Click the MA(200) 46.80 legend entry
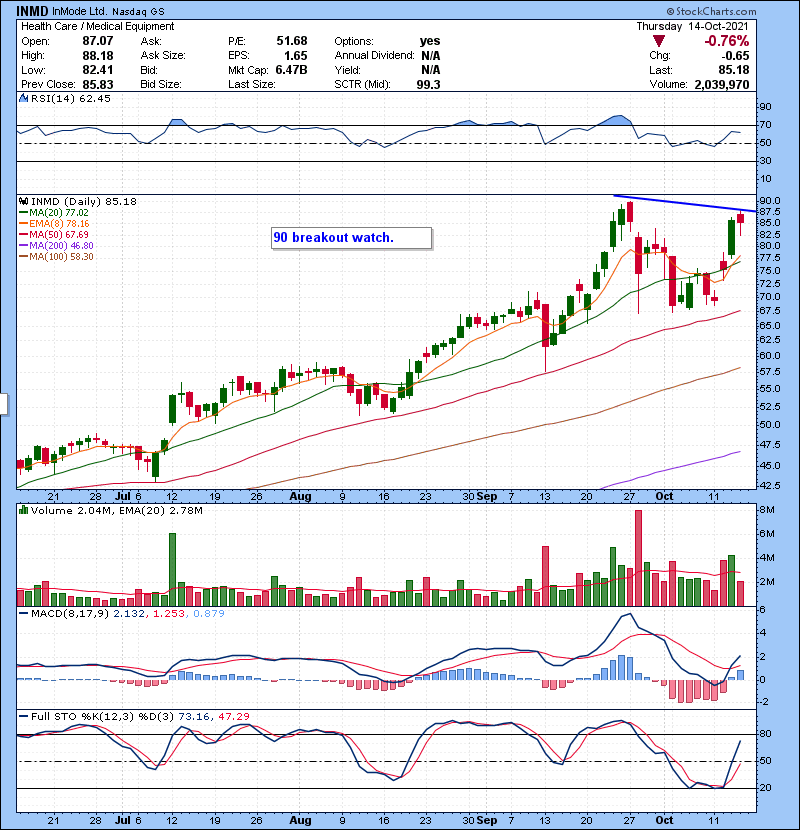 click(57, 246)
